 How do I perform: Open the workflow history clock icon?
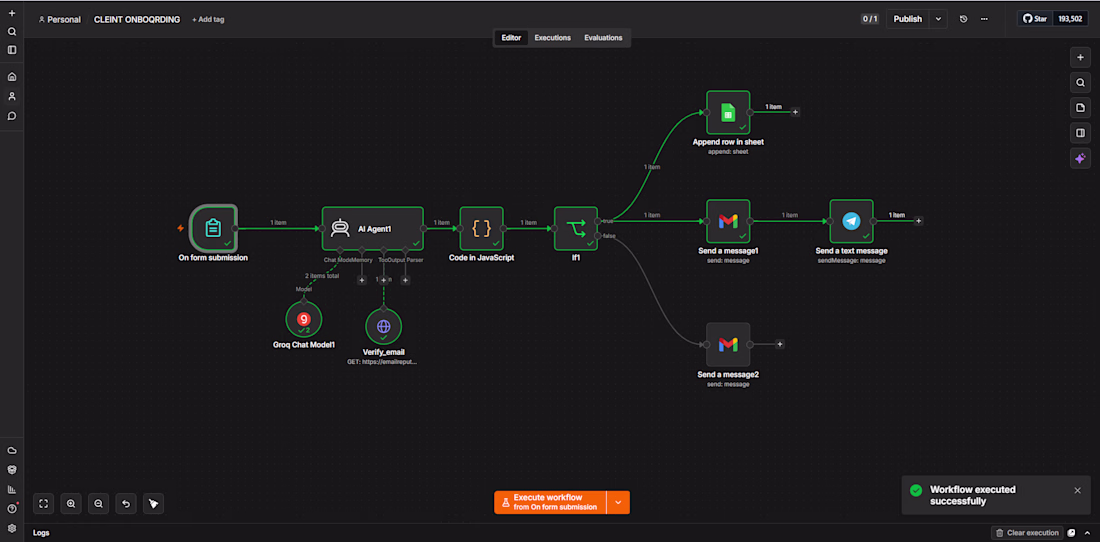(963, 19)
